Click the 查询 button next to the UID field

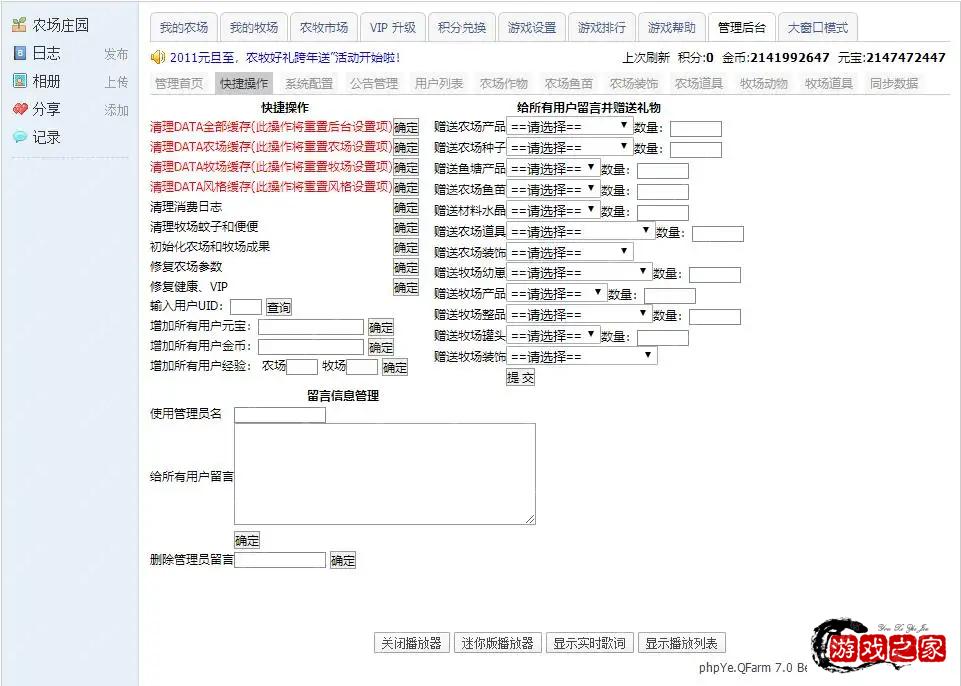tap(277, 306)
